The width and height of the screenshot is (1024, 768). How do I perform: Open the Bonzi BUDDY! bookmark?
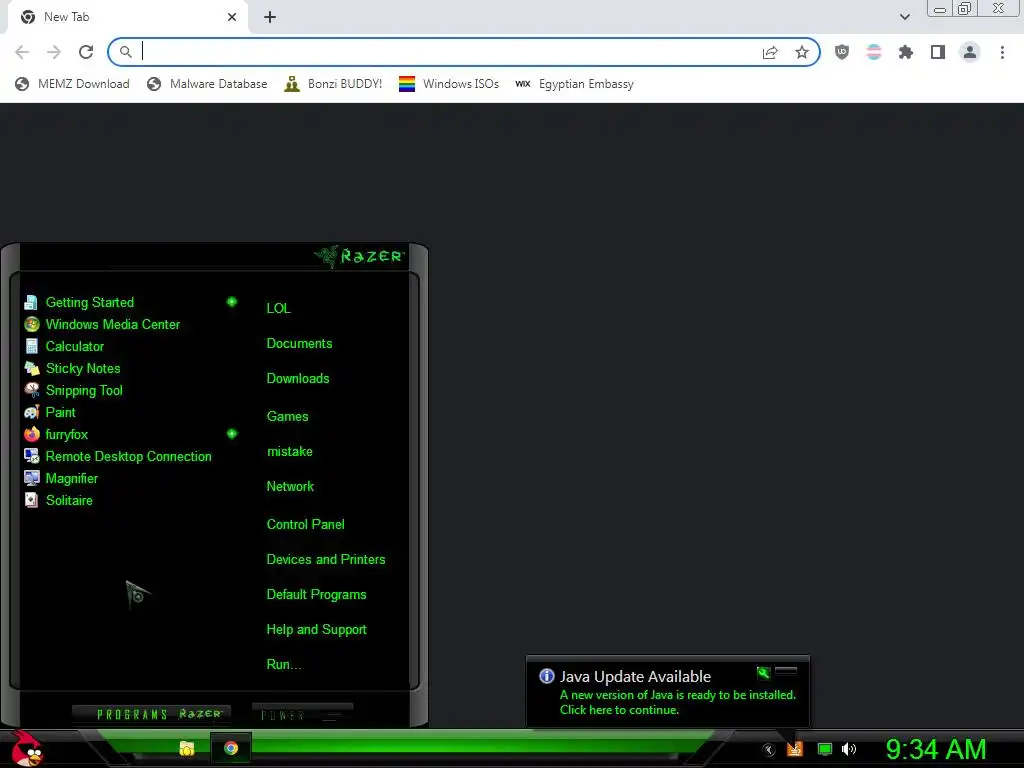(x=333, y=84)
